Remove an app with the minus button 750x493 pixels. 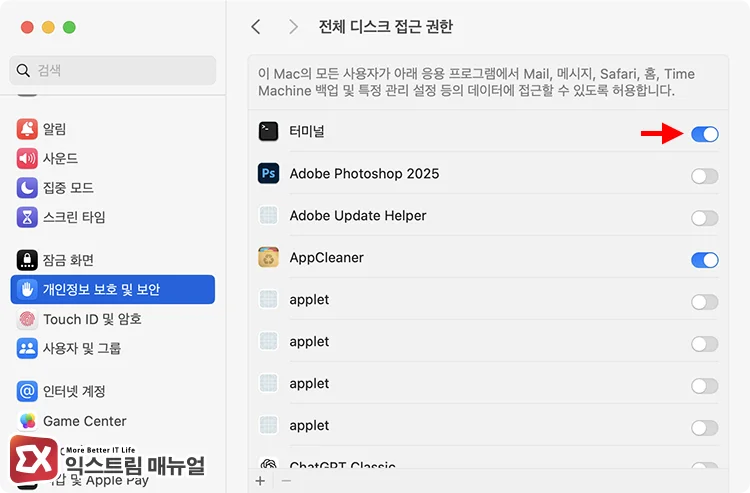[x=286, y=481]
